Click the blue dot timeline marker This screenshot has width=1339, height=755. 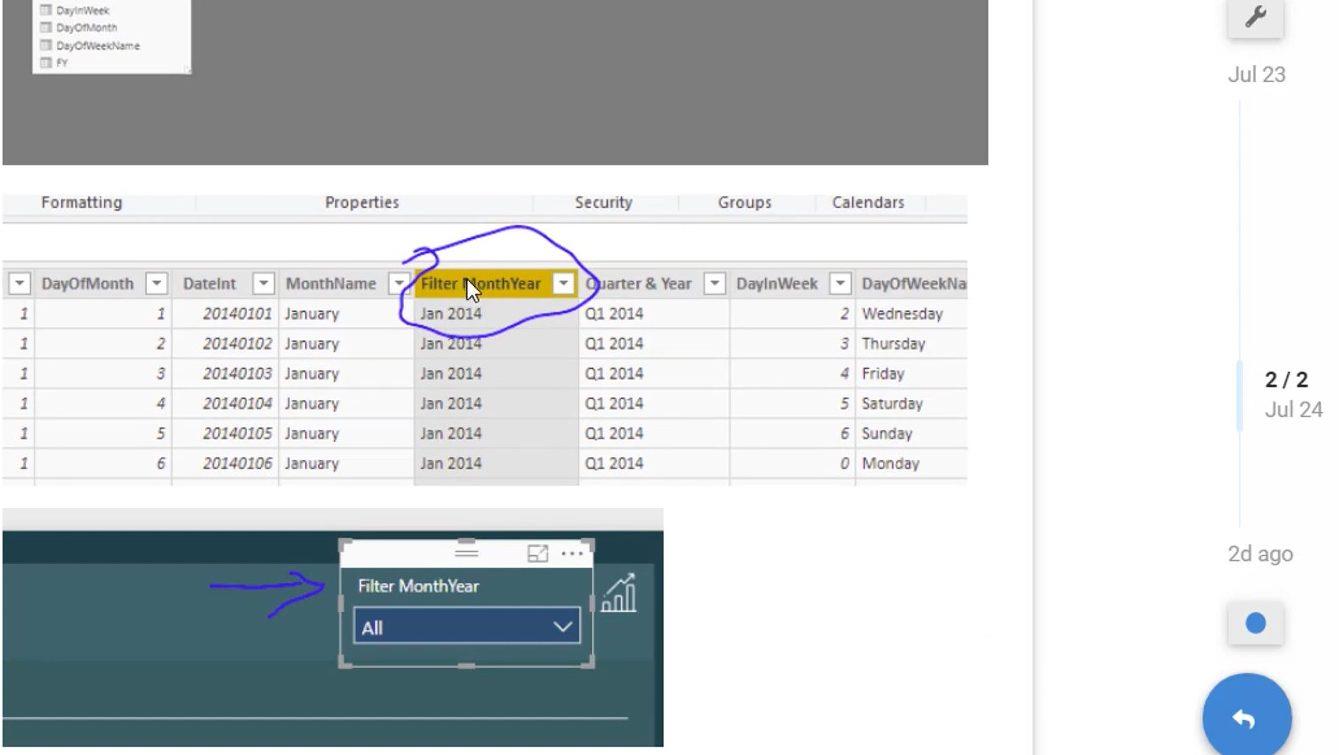tap(1255, 624)
